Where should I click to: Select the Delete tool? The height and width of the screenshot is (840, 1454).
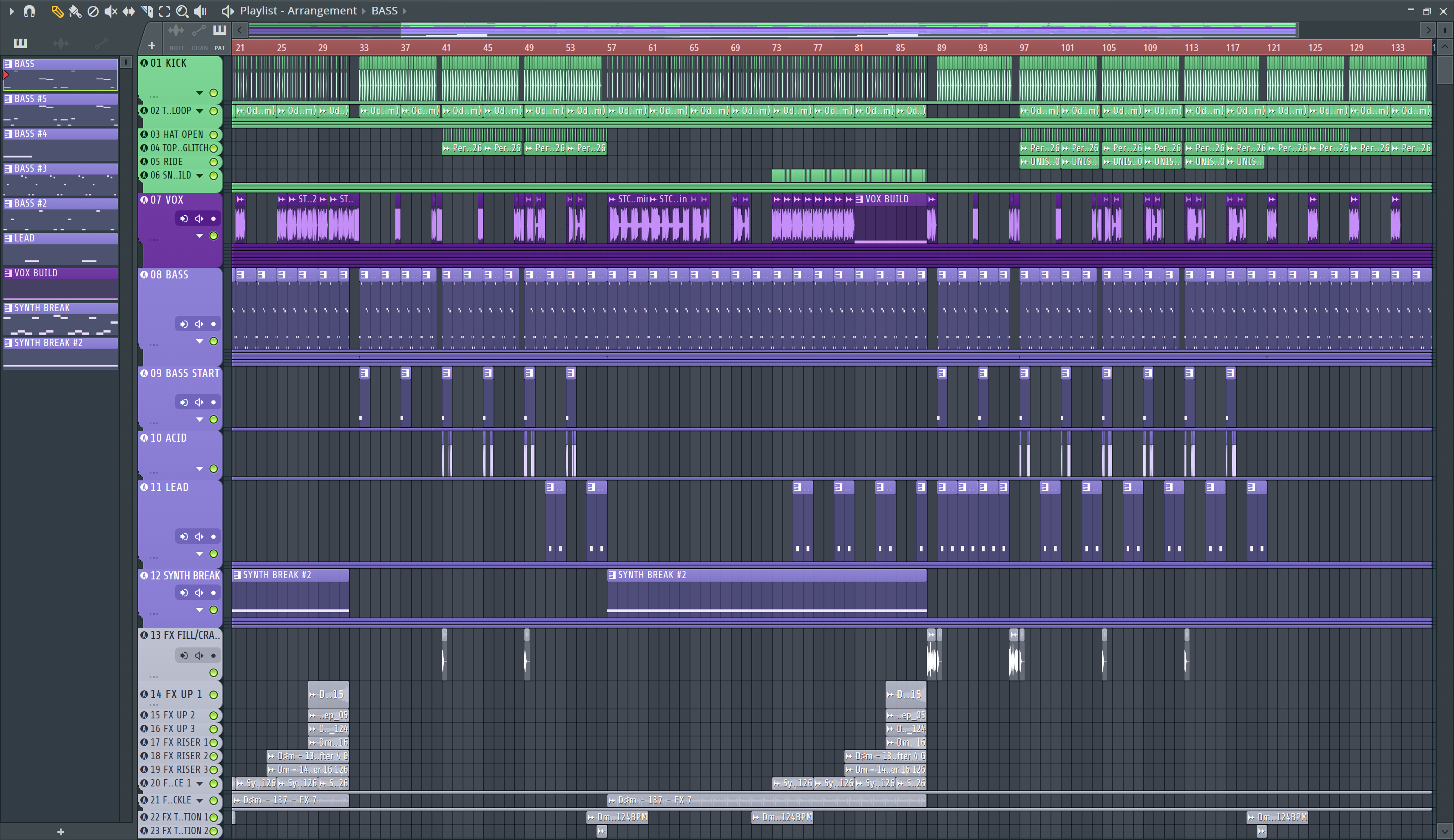point(92,11)
